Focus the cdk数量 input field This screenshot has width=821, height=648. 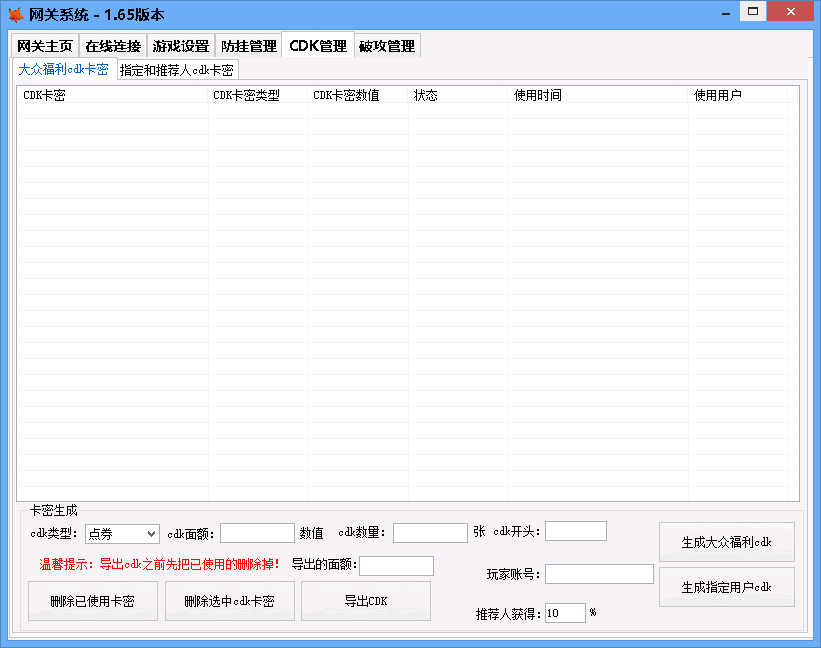430,533
